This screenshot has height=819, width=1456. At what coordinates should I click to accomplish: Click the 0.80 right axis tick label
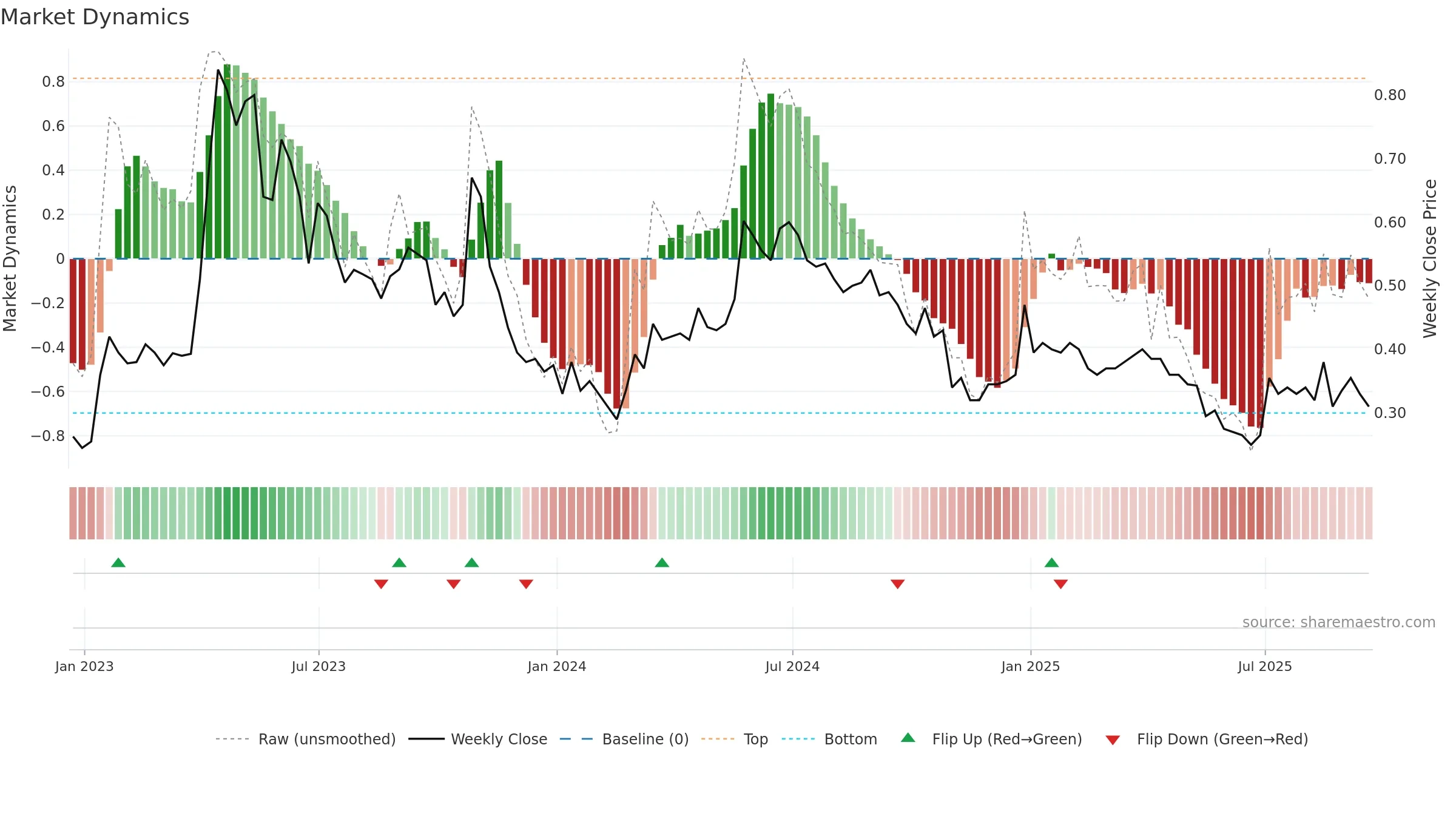[x=1390, y=95]
